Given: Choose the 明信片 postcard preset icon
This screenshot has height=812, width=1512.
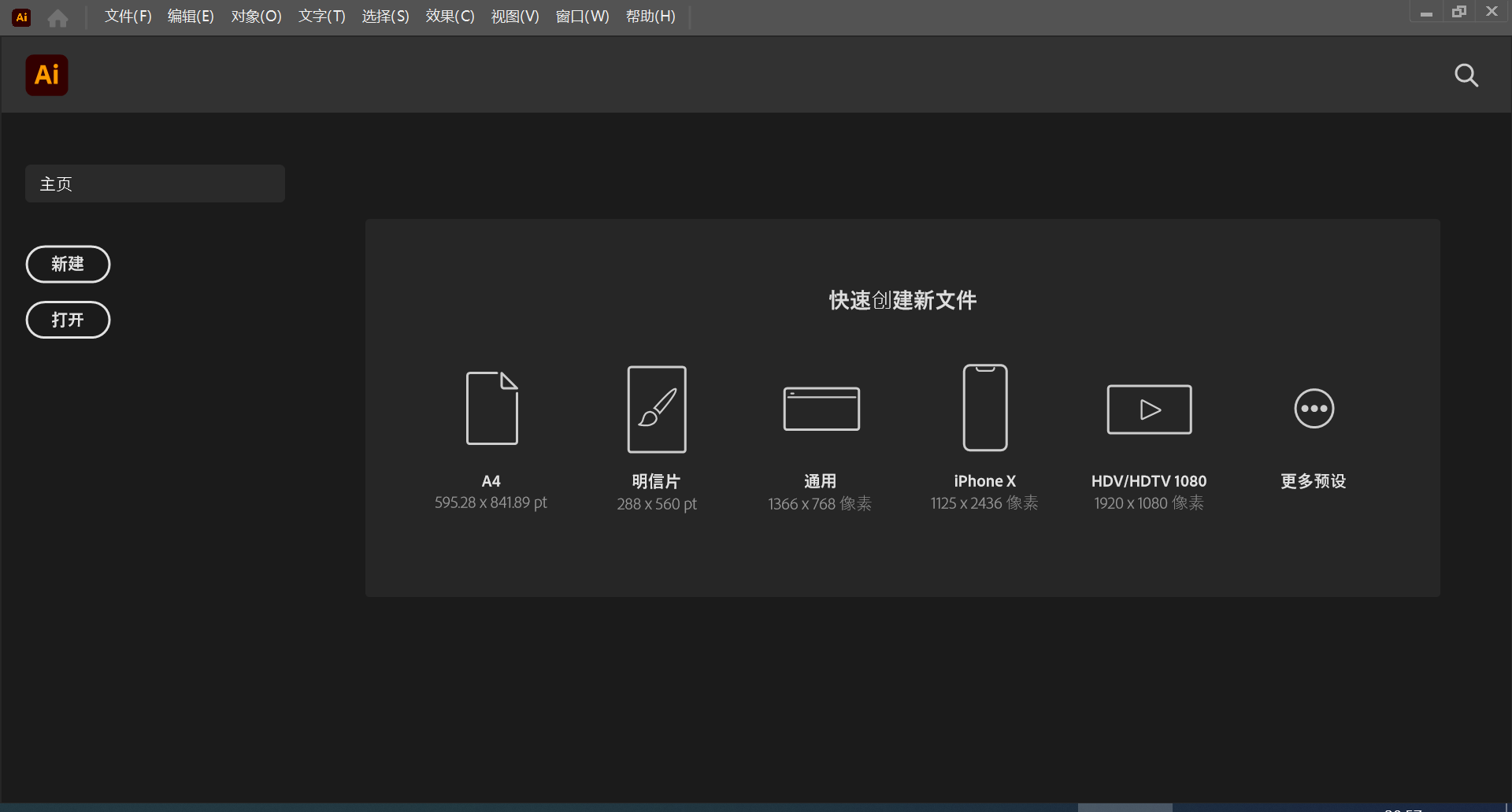Looking at the screenshot, I should pos(657,410).
